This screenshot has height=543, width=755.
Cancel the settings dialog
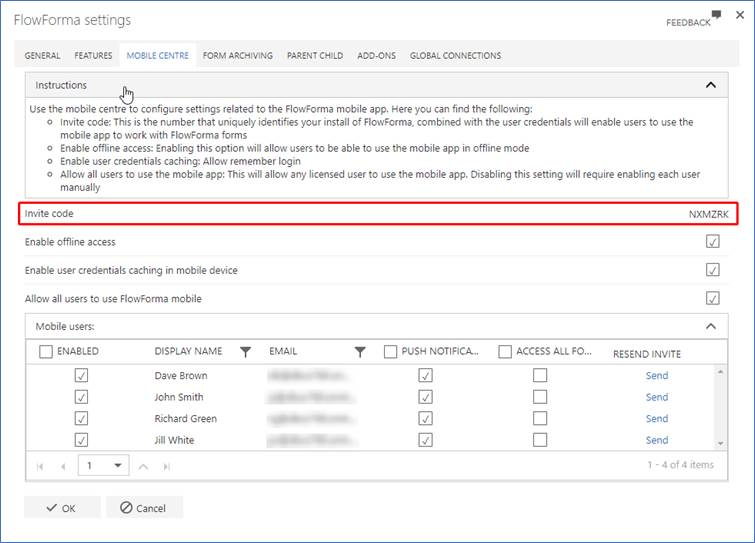click(x=144, y=508)
